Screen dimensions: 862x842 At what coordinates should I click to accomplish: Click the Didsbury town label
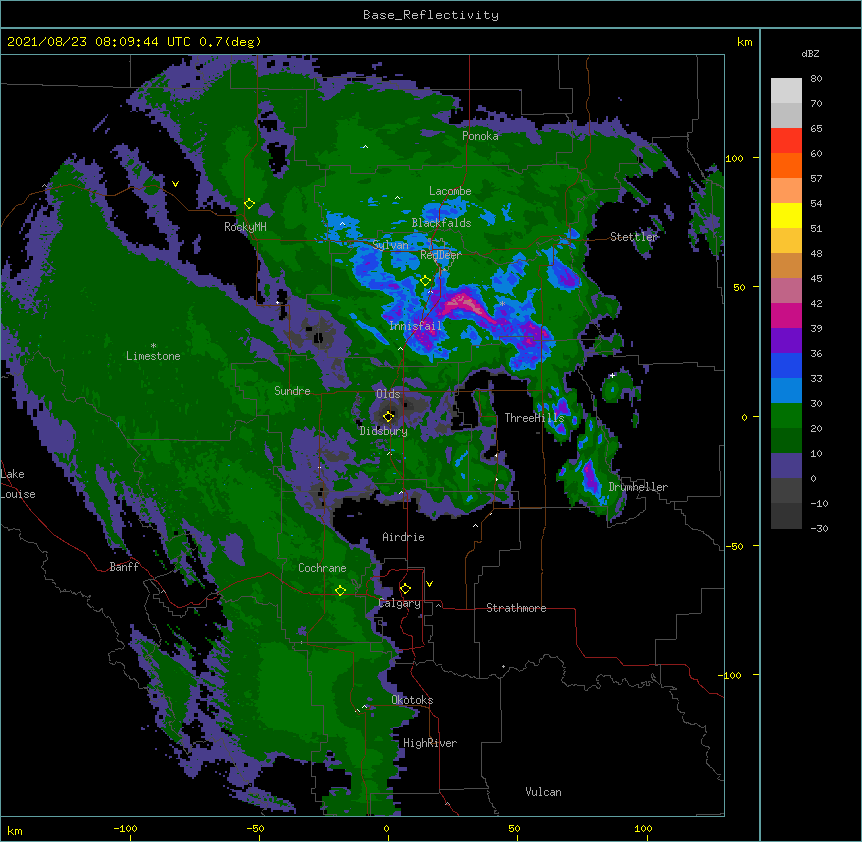[x=383, y=431]
